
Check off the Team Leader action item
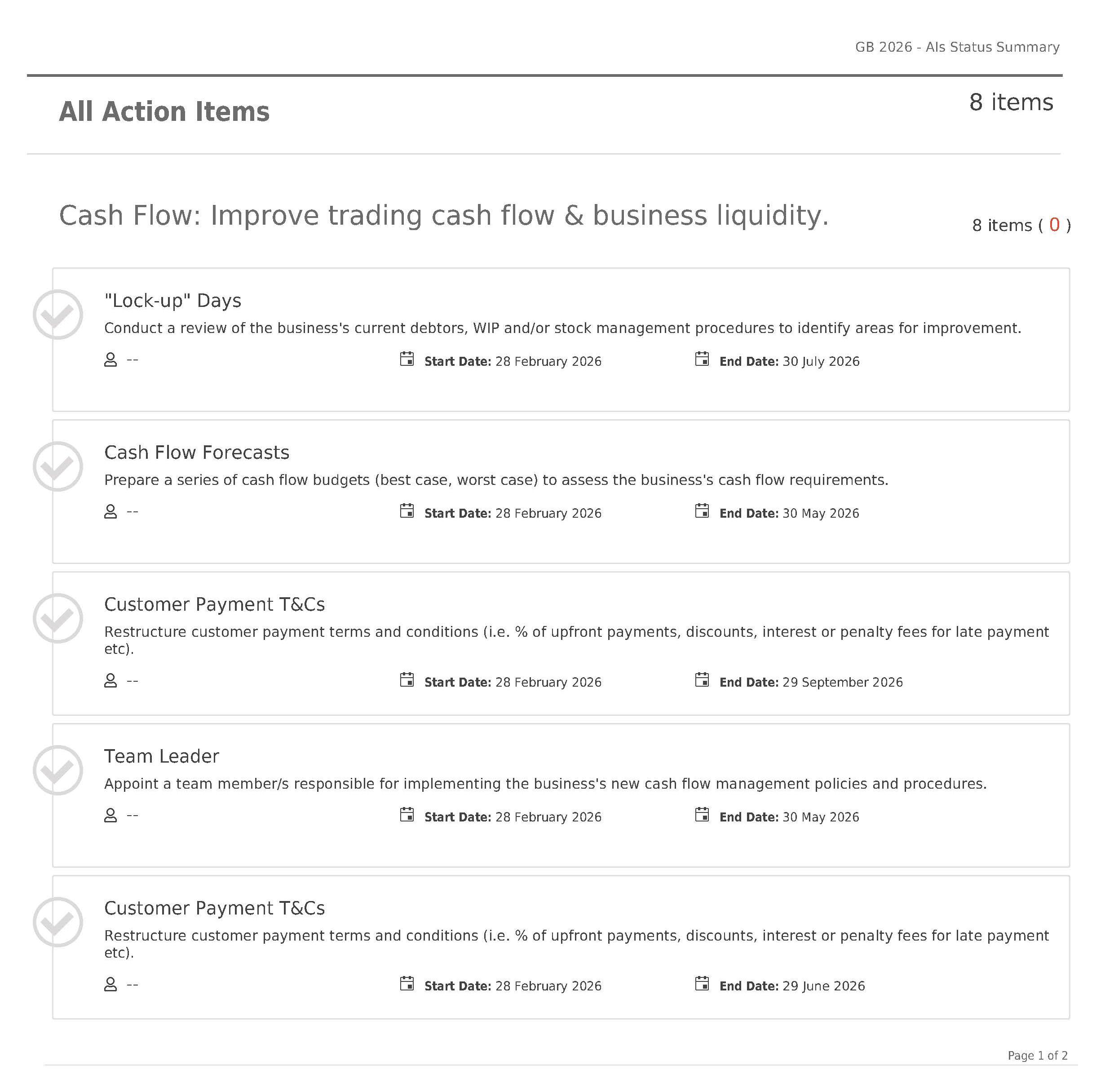(x=58, y=770)
